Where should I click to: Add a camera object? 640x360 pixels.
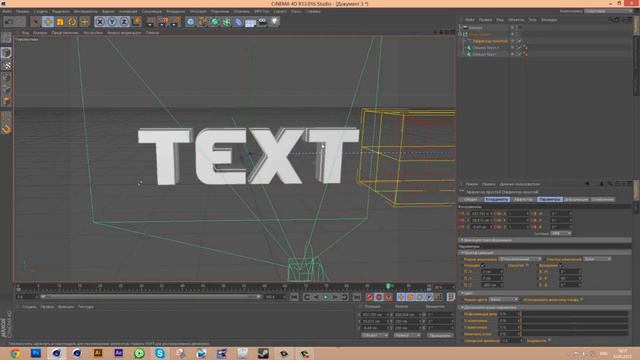click(262, 22)
